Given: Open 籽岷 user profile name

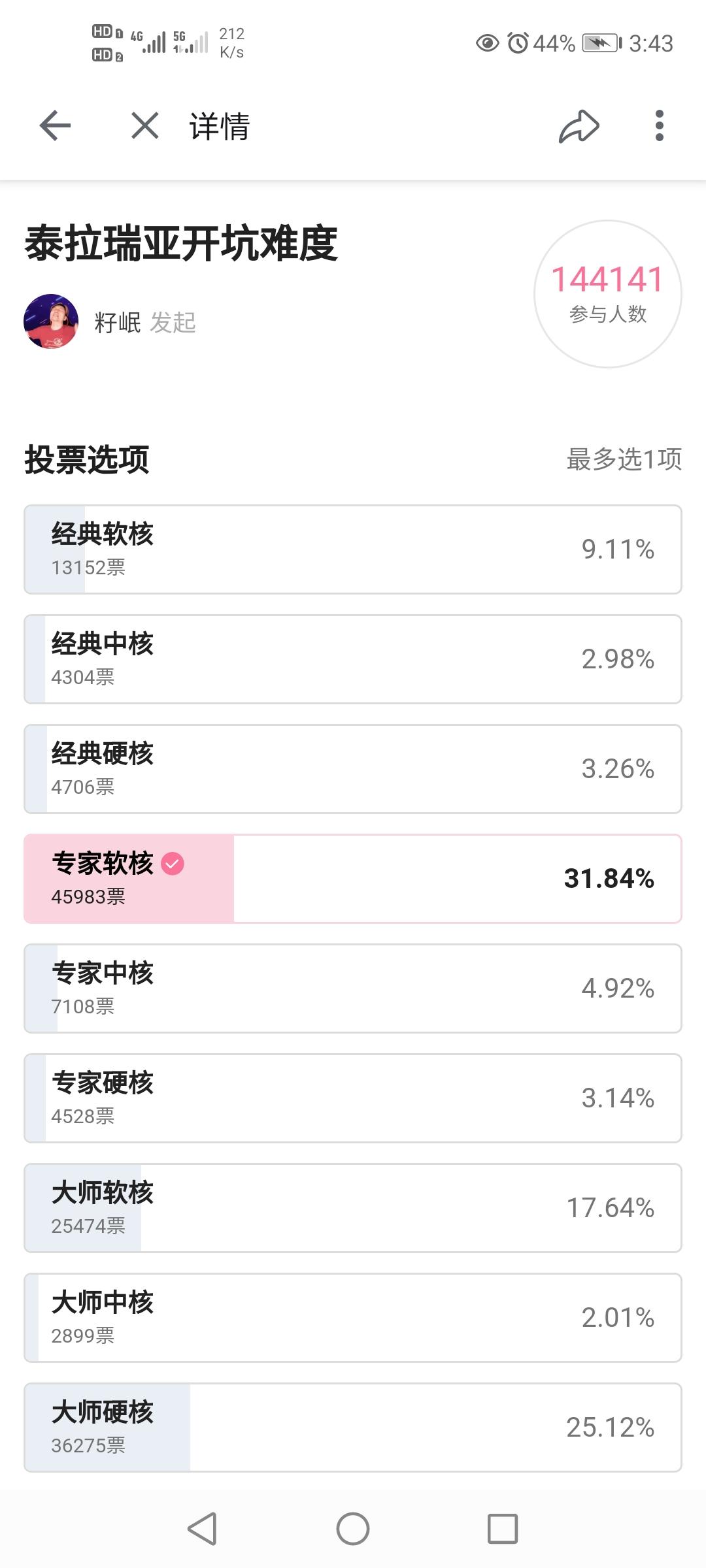Looking at the screenshot, I should pyautogui.click(x=118, y=322).
